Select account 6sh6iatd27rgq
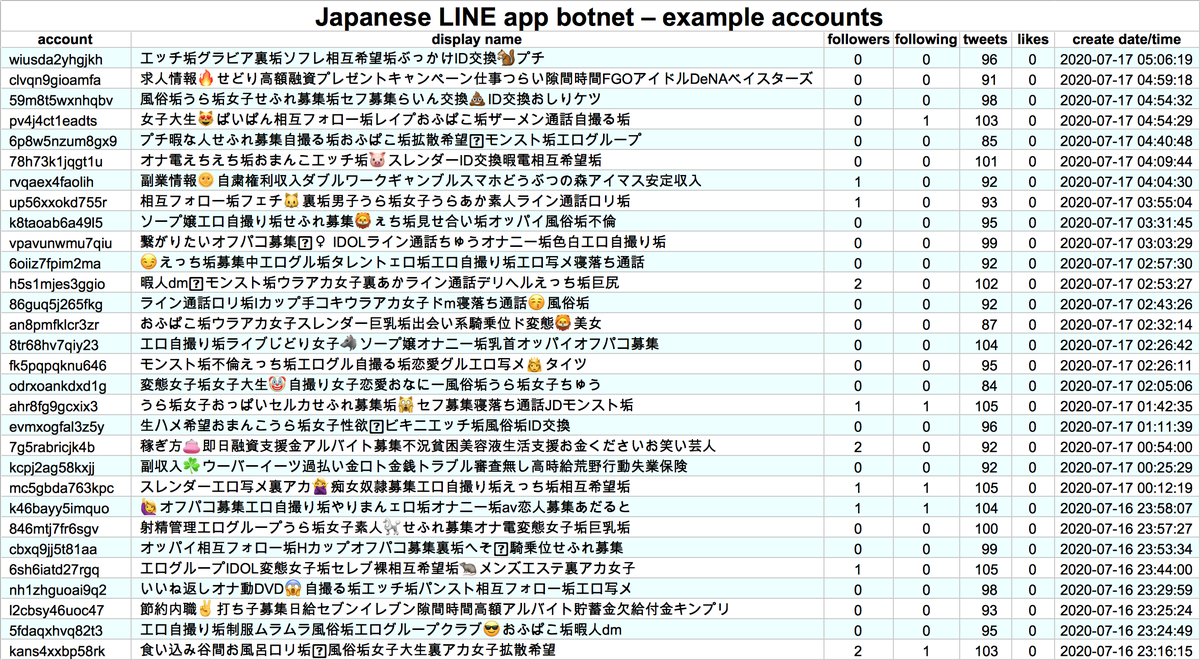The width and height of the screenshot is (1200, 660). tap(55, 569)
